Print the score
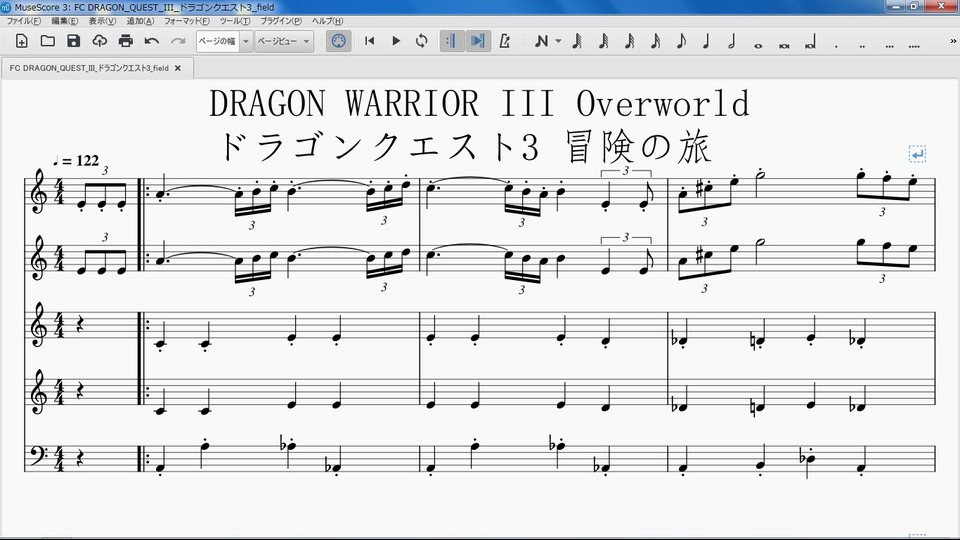The width and height of the screenshot is (960, 540). (x=126, y=41)
